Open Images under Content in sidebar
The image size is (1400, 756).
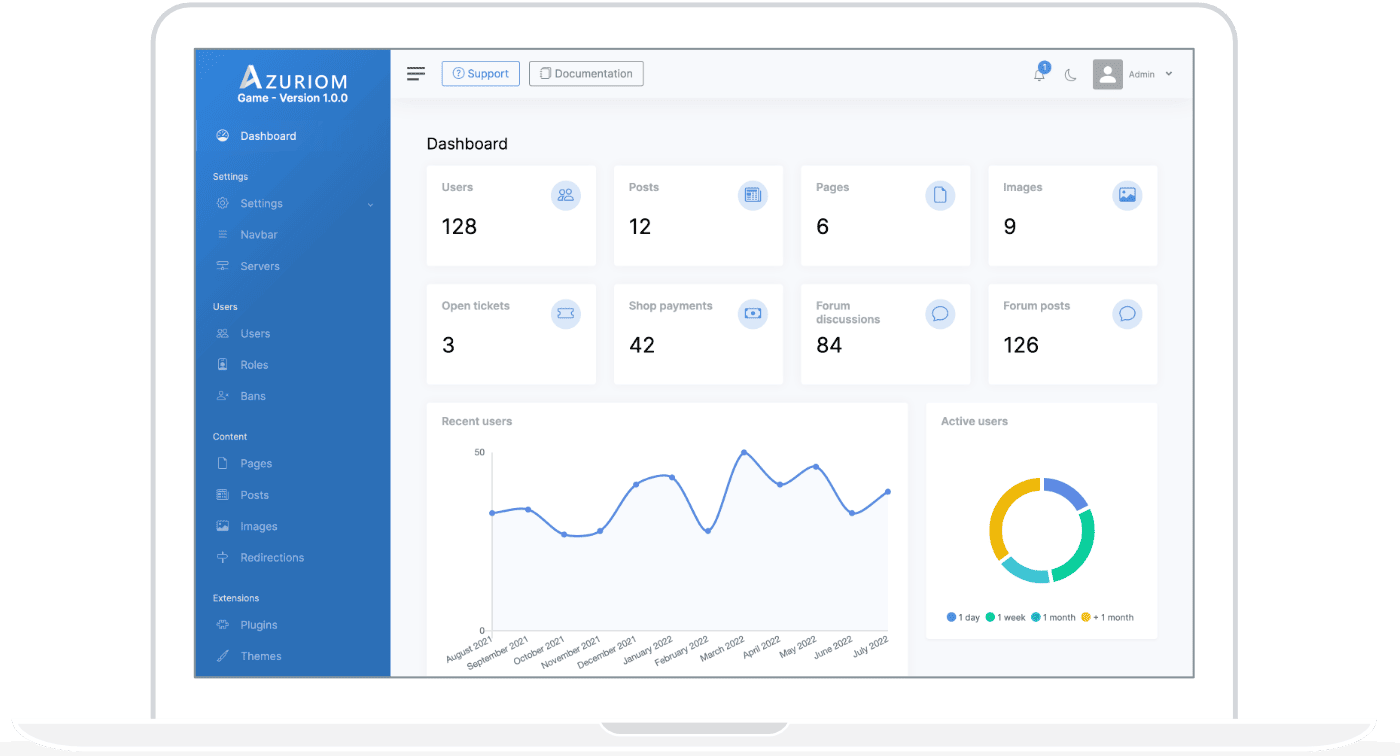point(259,526)
